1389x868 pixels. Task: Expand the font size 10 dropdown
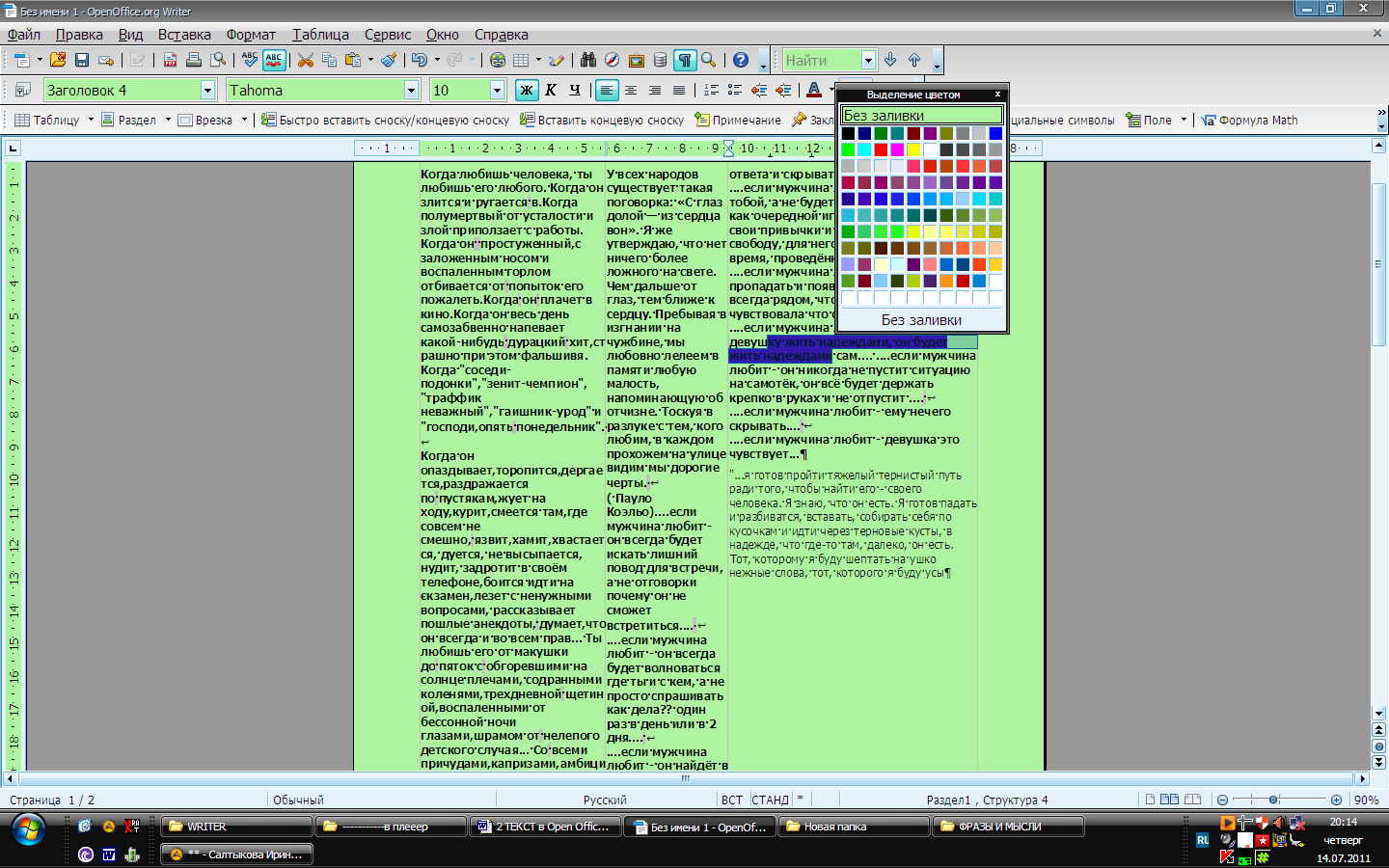point(497,90)
